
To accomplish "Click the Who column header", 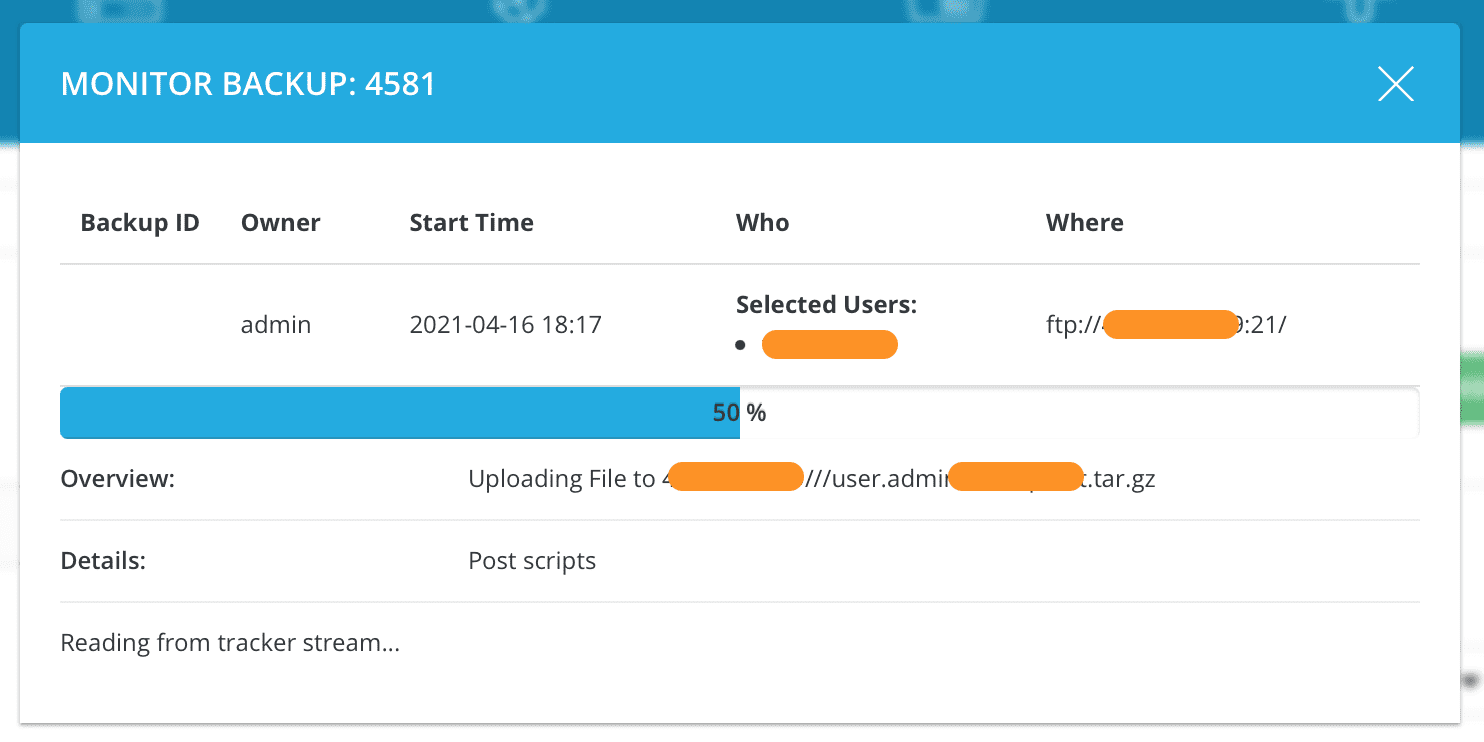I will pos(762,222).
